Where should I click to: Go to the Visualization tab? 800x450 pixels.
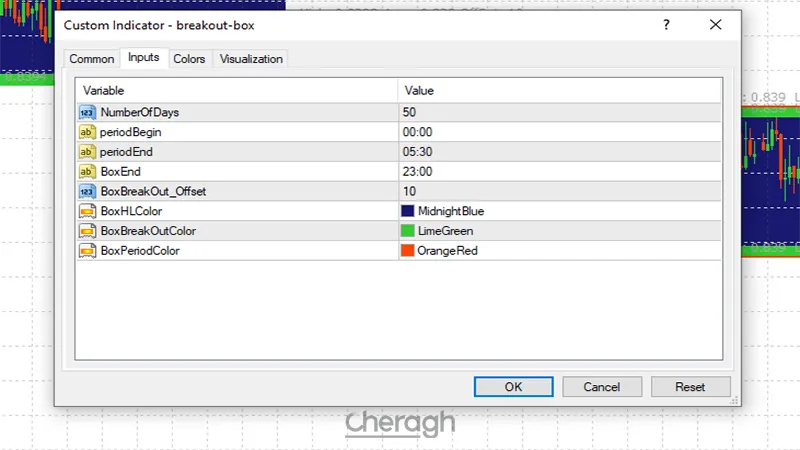(x=251, y=59)
